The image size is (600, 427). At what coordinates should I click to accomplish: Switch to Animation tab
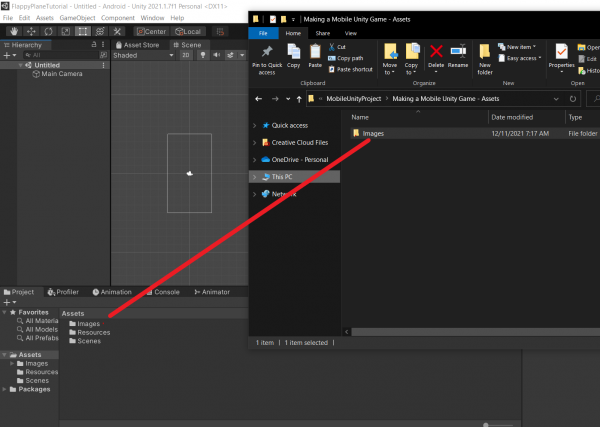[x=112, y=292]
